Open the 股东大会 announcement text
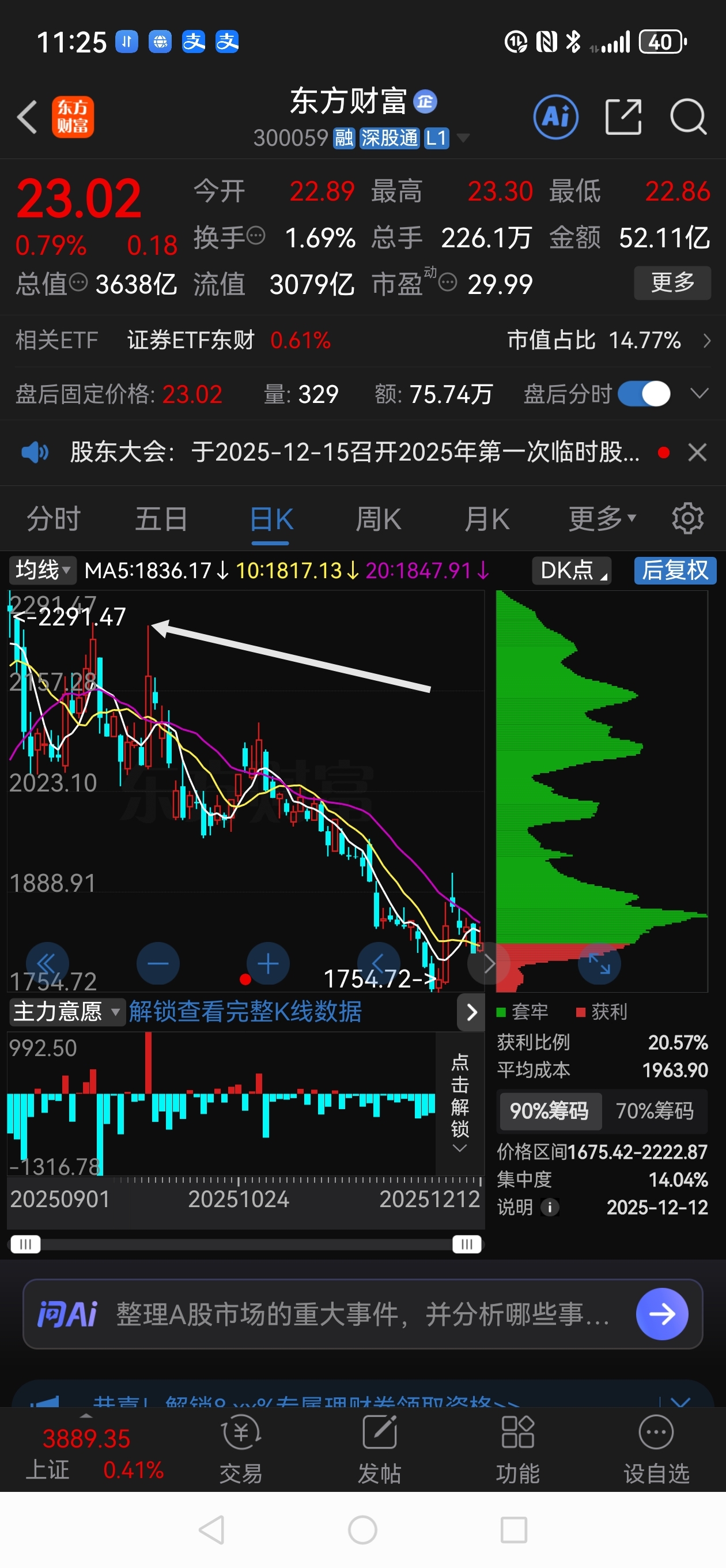Screen dimensions: 726x1568 [x=355, y=453]
